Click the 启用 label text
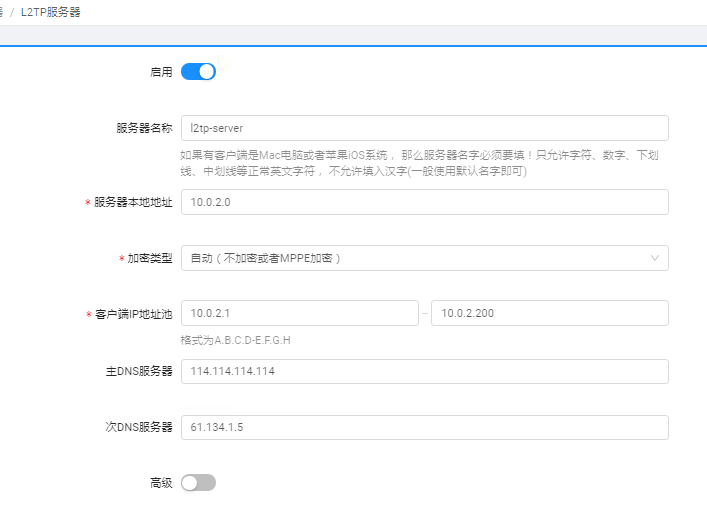The image size is (707, 531). point(161,72)
